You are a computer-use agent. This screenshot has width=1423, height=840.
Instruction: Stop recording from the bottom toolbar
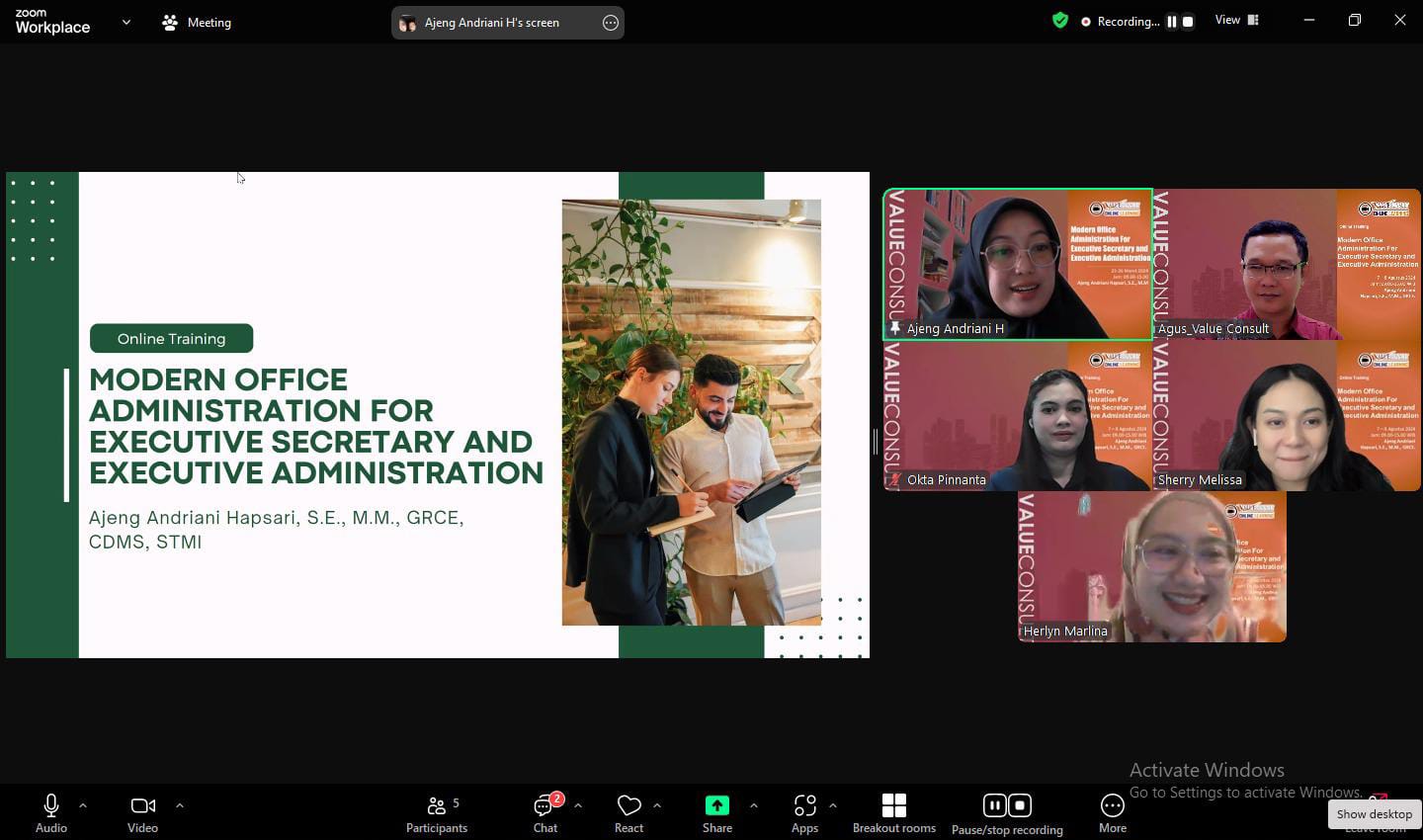coord(1020,805)
